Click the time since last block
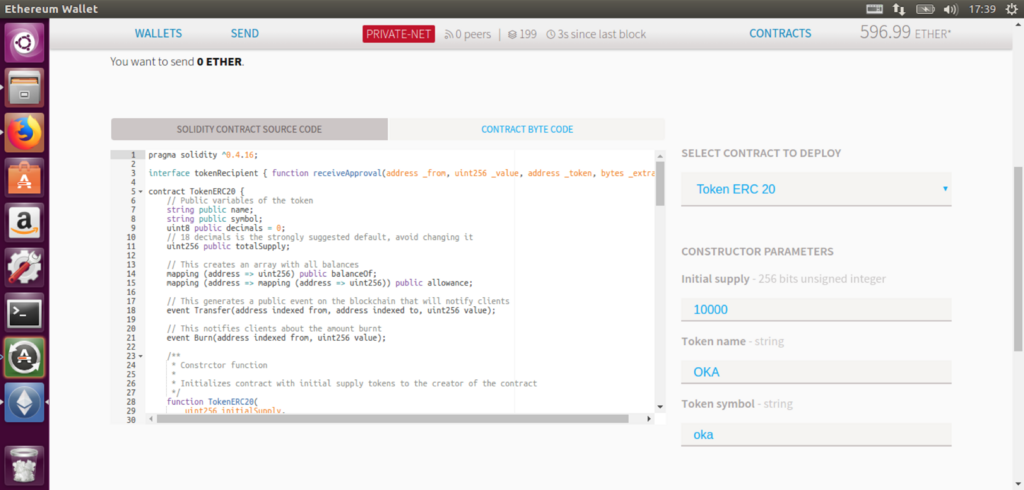The image size is (1024, 490). 596,34
